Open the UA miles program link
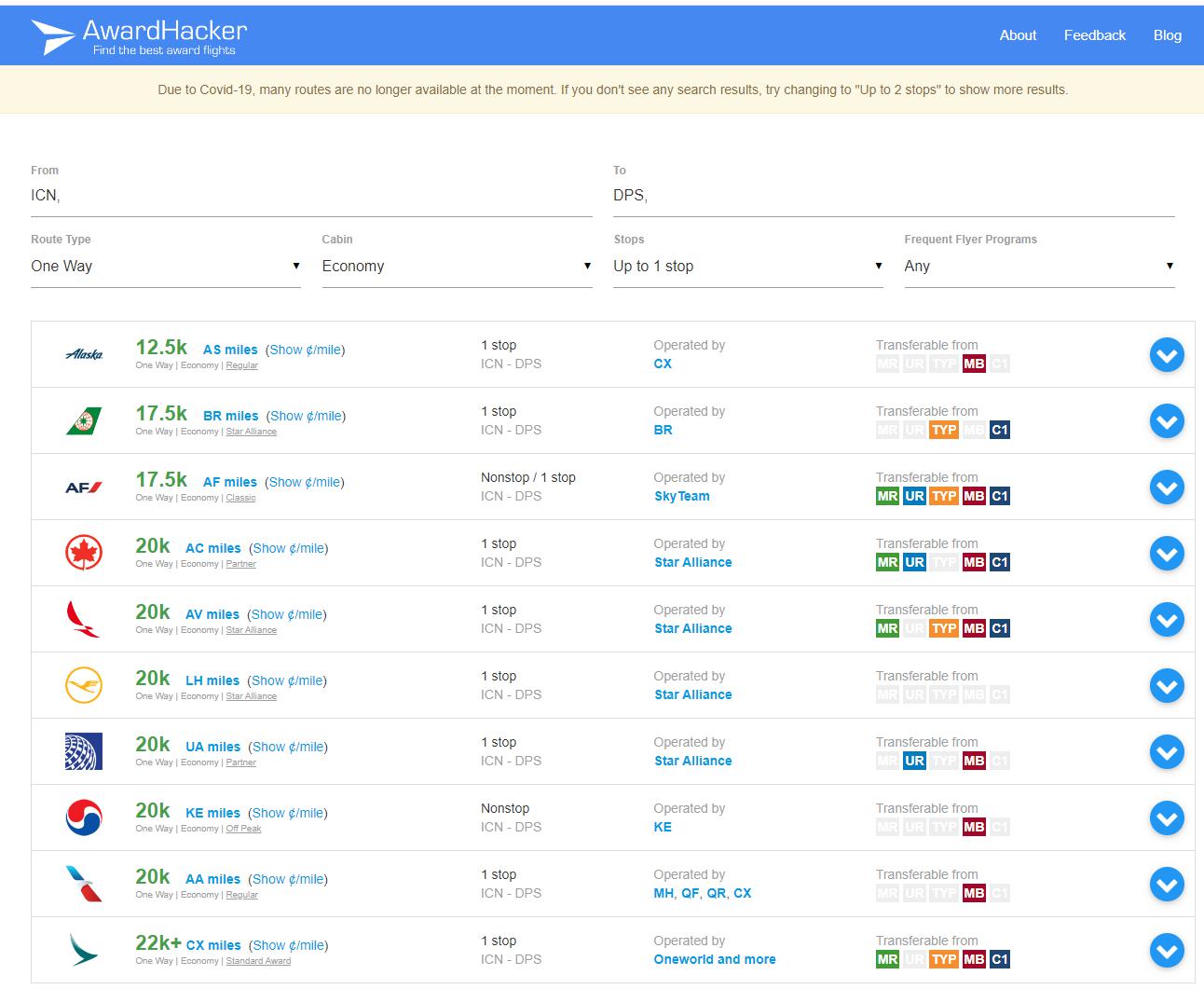Image resolution: width=1204 pixels, height=989 pixels. 212,747
